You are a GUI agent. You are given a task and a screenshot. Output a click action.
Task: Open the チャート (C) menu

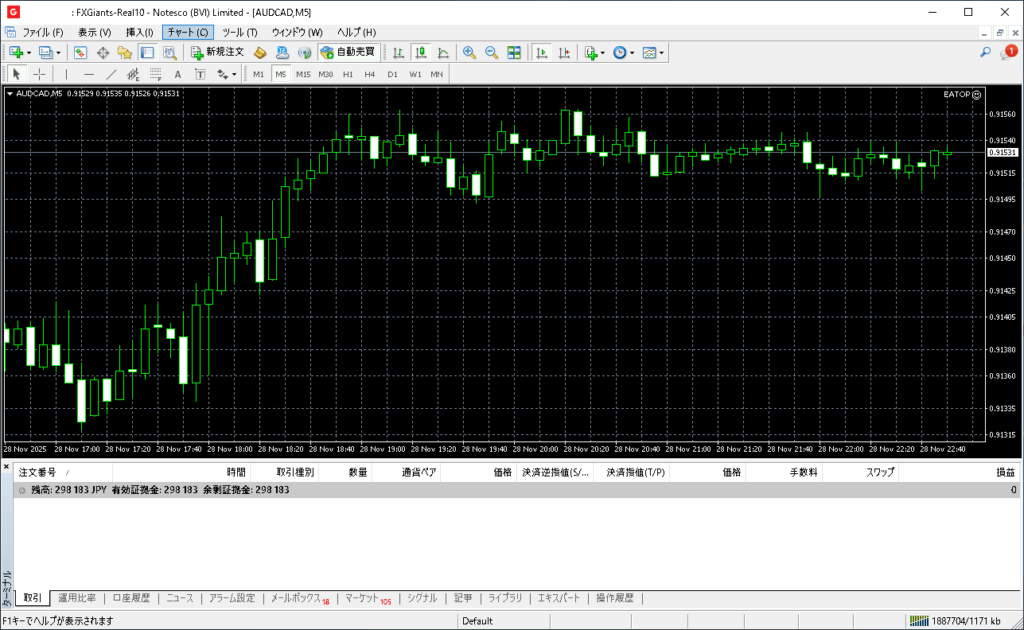[x=188, y=32]
